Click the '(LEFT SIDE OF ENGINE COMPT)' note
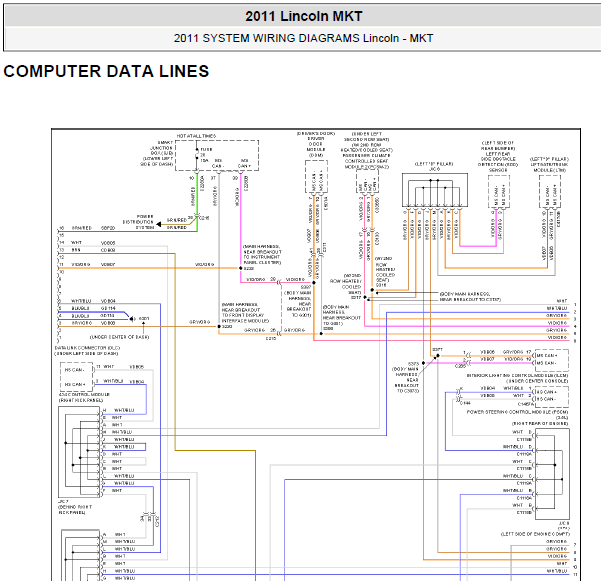This screenshot has width=601, height=581. tap(535, 534)
